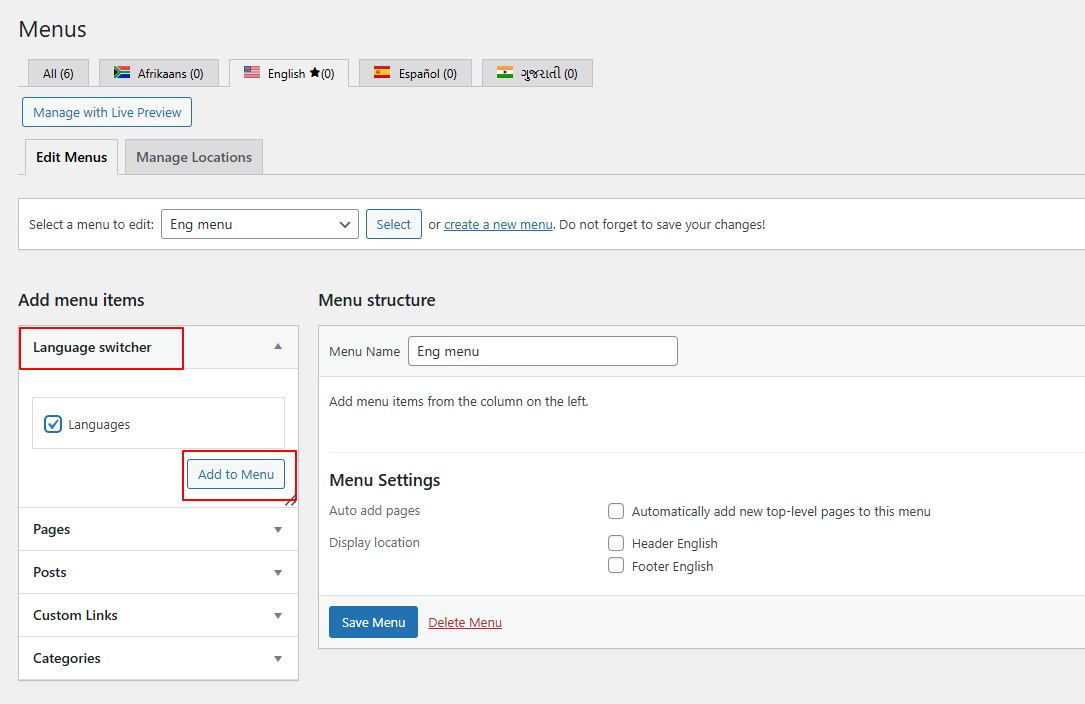Click the Save Menu button
Image resolution: width=1085 pixels, height=704 pixels.
pyautogui.click(x=373, y=622)
